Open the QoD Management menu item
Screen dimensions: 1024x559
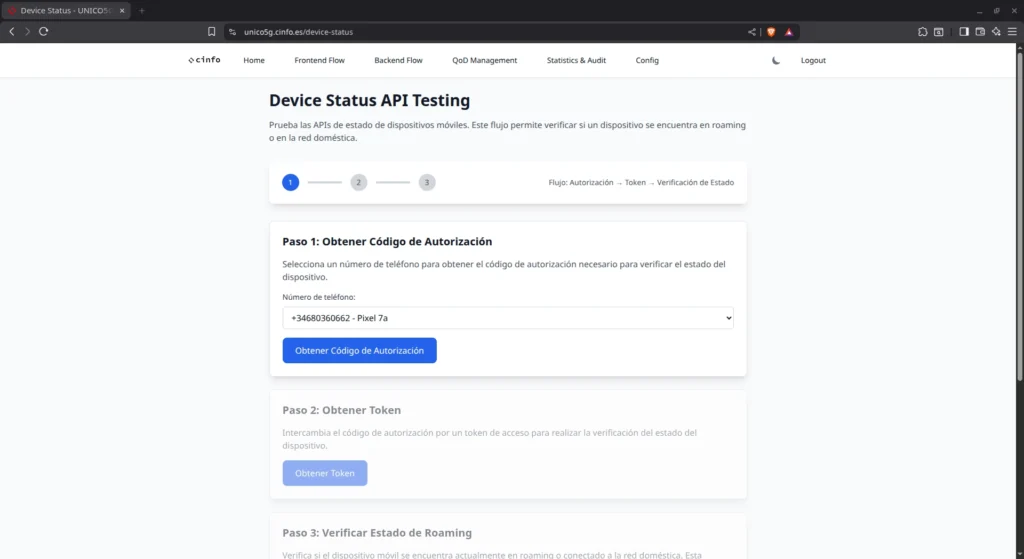point(484,60)
